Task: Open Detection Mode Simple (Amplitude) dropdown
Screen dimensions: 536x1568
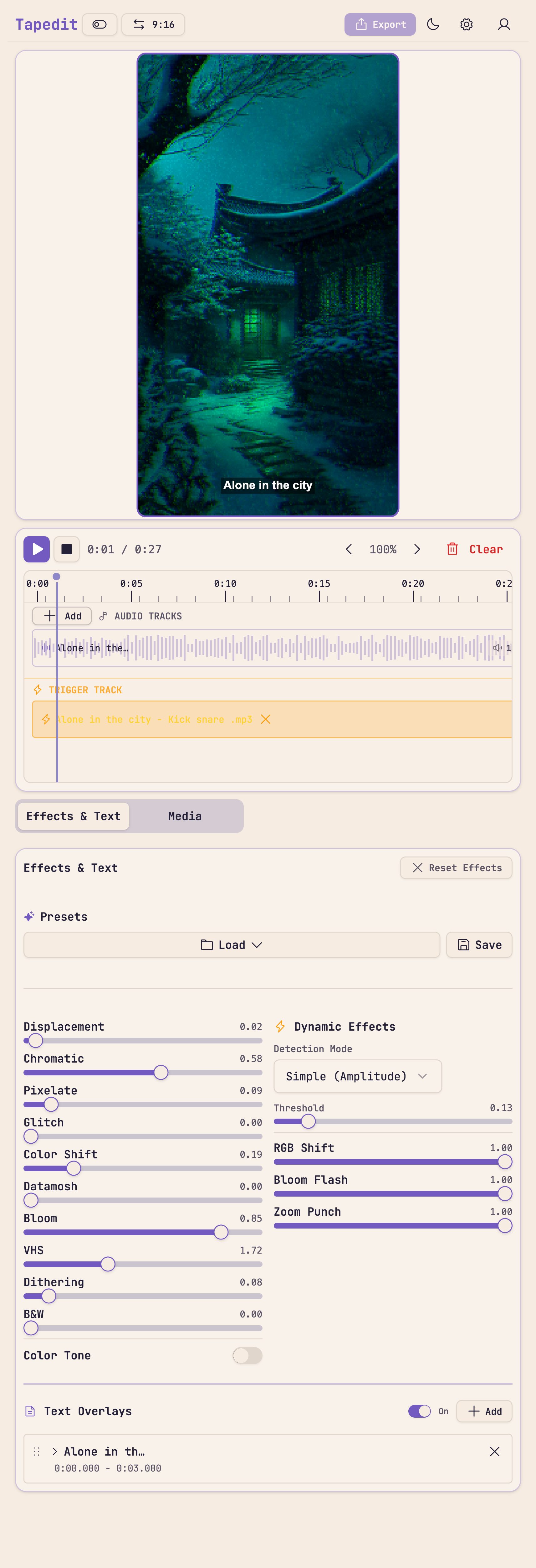Action: pos(357,1076)
